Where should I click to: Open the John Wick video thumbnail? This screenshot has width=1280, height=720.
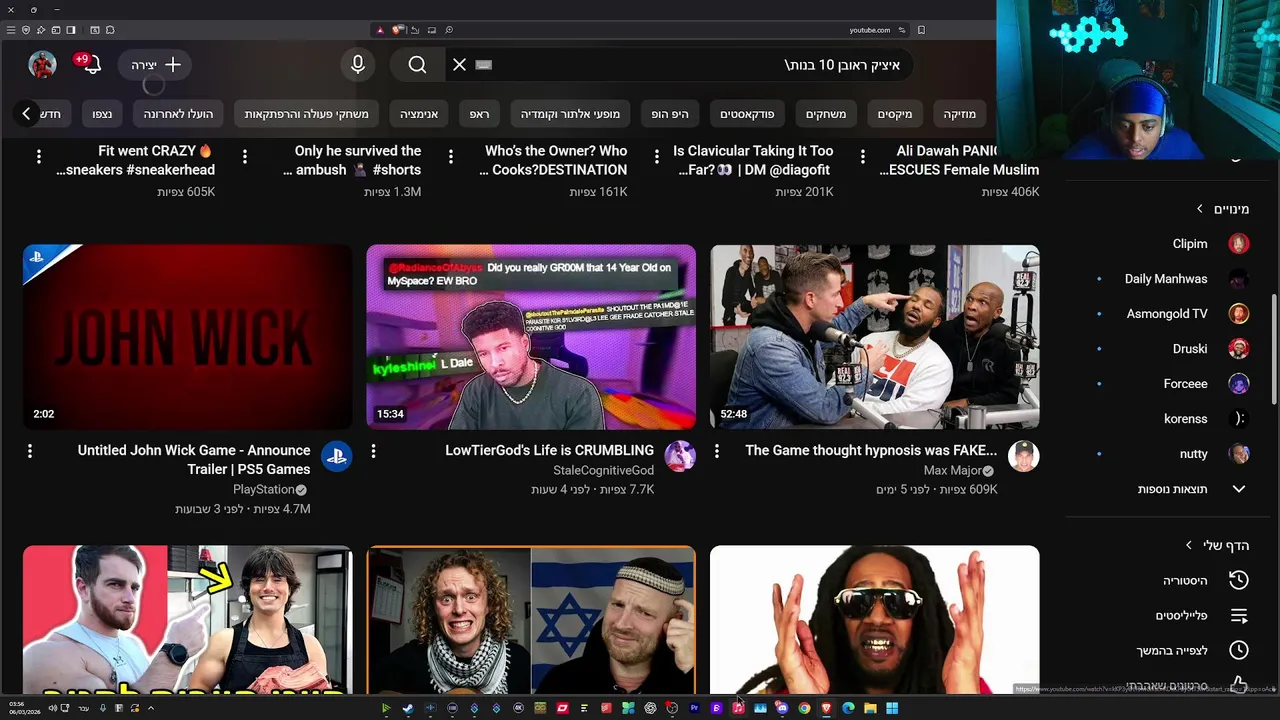click(188, 337)
